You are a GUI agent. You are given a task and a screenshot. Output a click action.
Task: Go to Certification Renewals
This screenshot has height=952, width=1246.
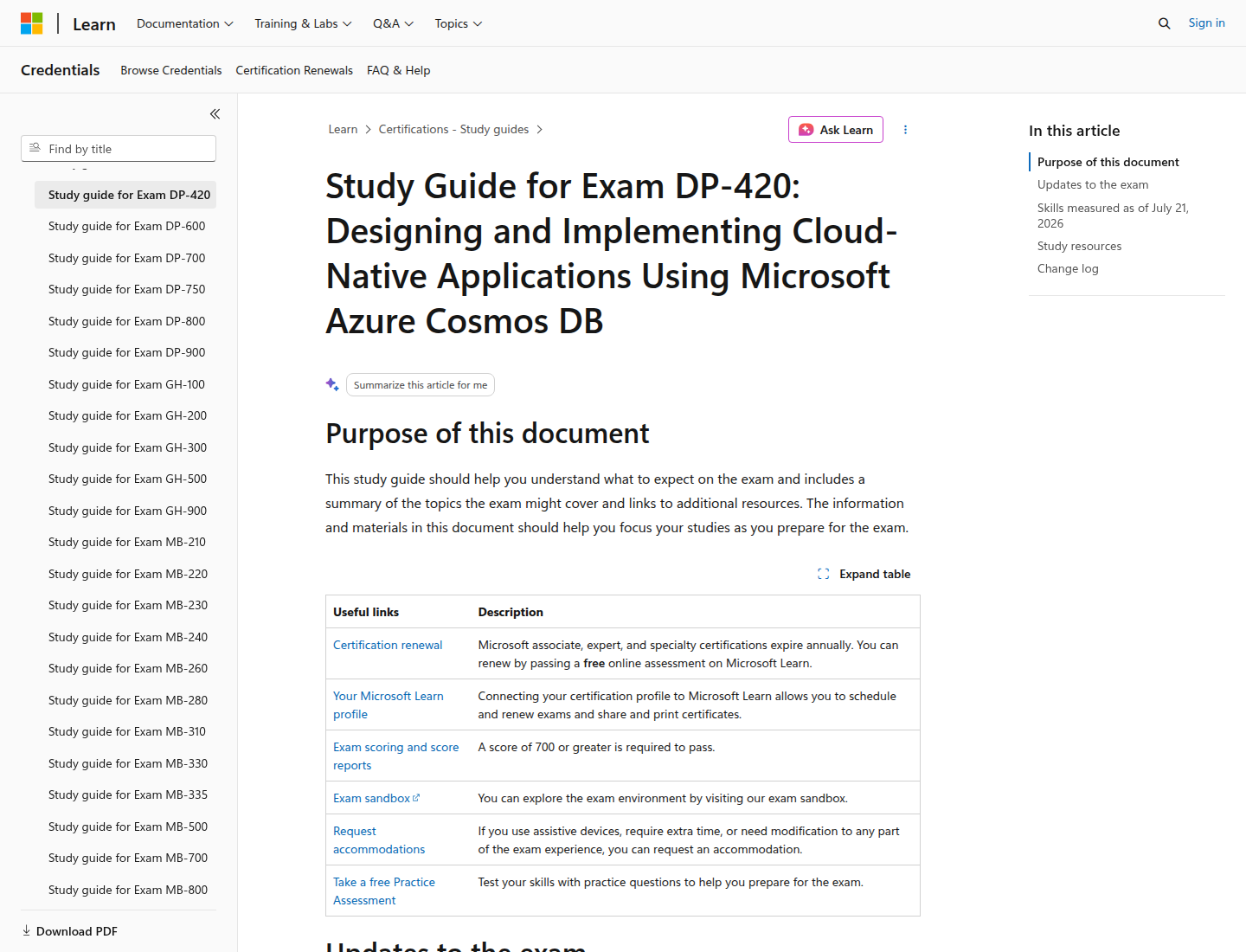point(294,70)
